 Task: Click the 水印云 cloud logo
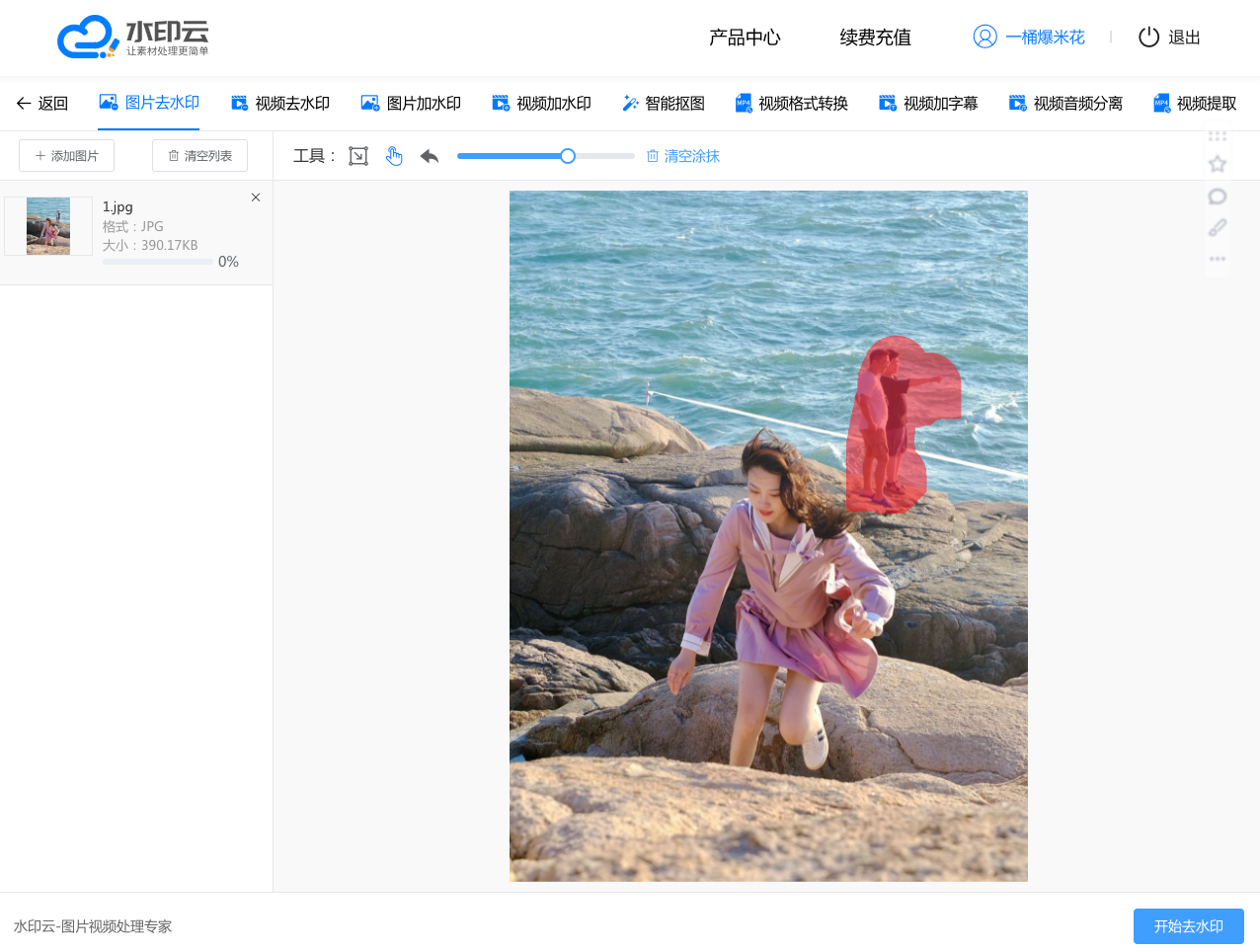88,38
